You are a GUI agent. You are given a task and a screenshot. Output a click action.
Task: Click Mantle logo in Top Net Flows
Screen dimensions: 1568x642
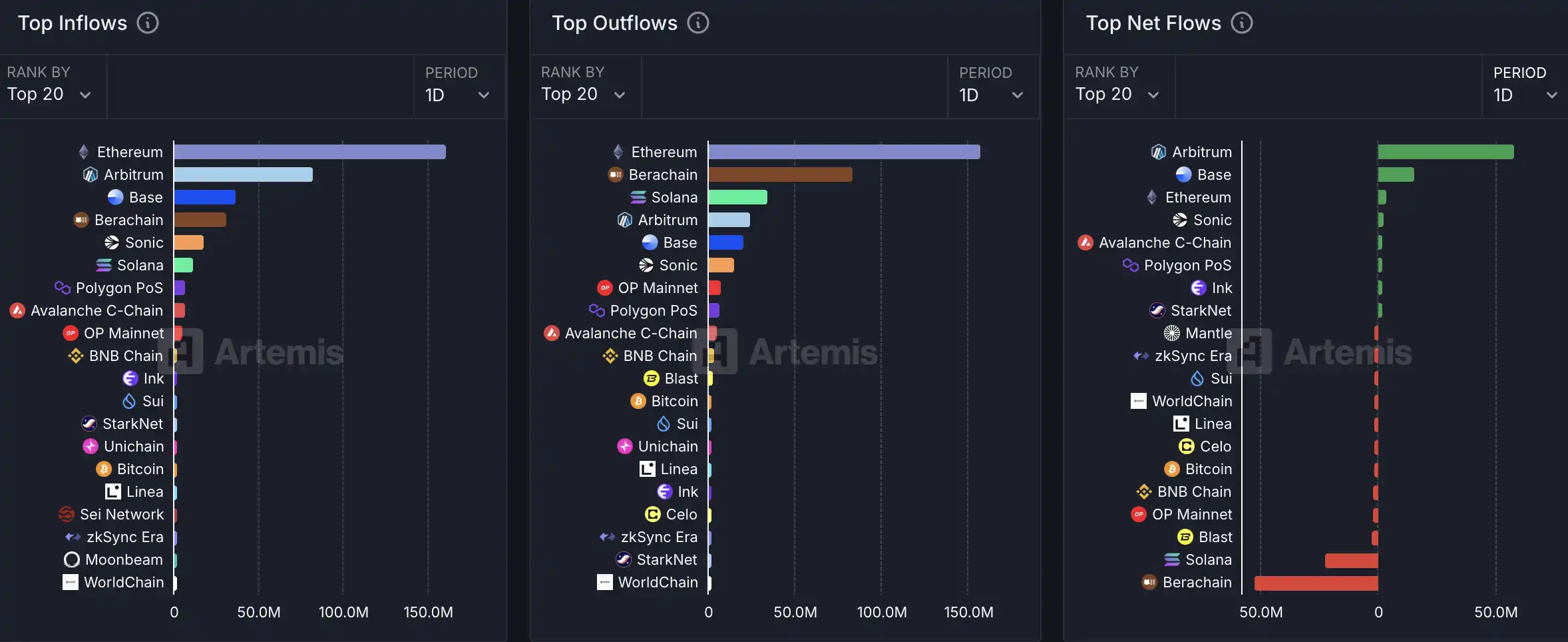tap(1172, 333)
